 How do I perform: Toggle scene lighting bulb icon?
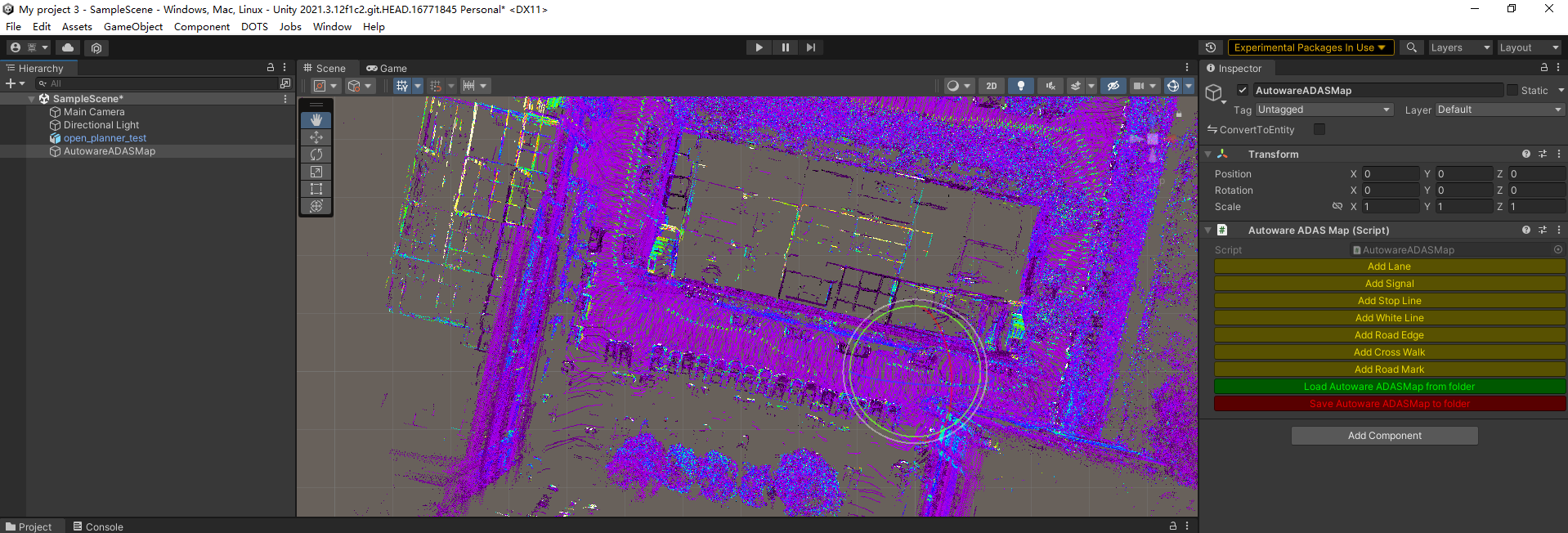(x=1020, y=86)
